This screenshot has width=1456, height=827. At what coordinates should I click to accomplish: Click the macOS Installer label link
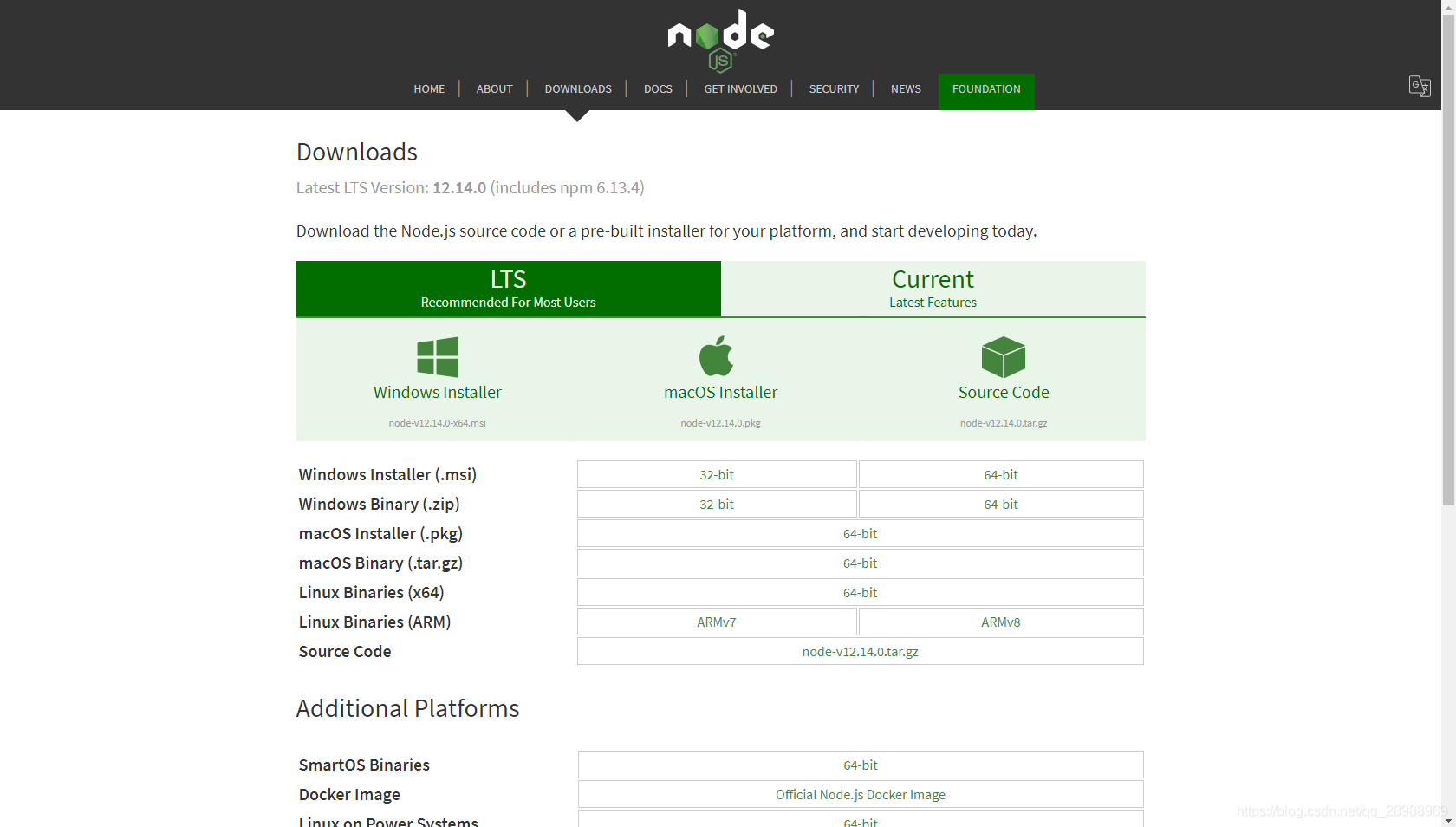coord(721,393)
